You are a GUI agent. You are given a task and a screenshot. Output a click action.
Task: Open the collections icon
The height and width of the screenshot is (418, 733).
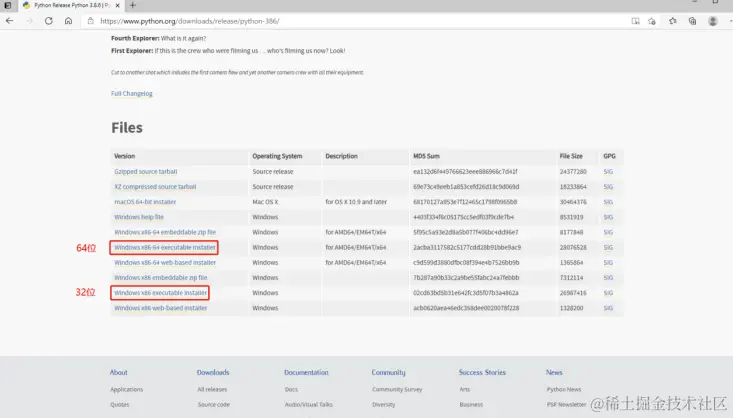(692, 21)
